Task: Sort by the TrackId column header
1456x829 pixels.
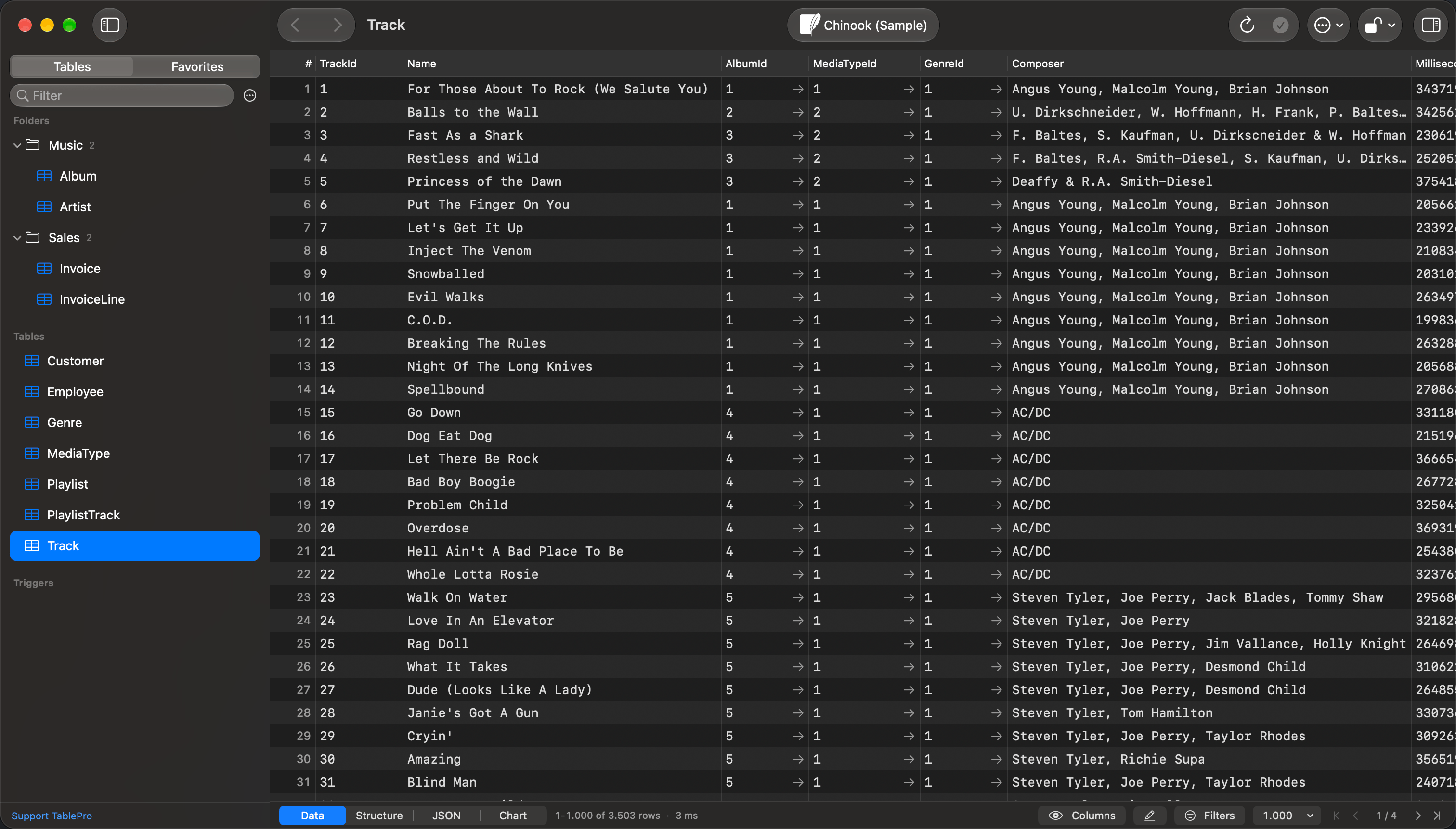Action: [359, 64]
